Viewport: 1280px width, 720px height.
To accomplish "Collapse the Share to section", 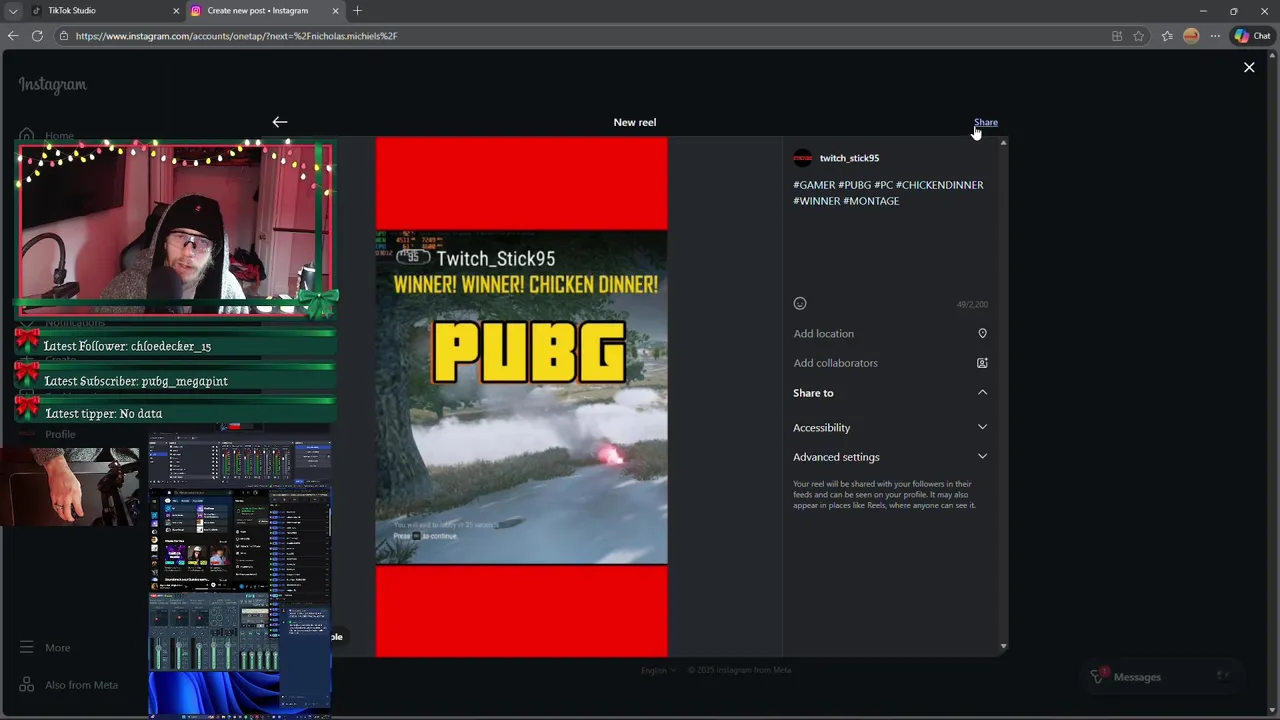I will (x=890, y=393).
